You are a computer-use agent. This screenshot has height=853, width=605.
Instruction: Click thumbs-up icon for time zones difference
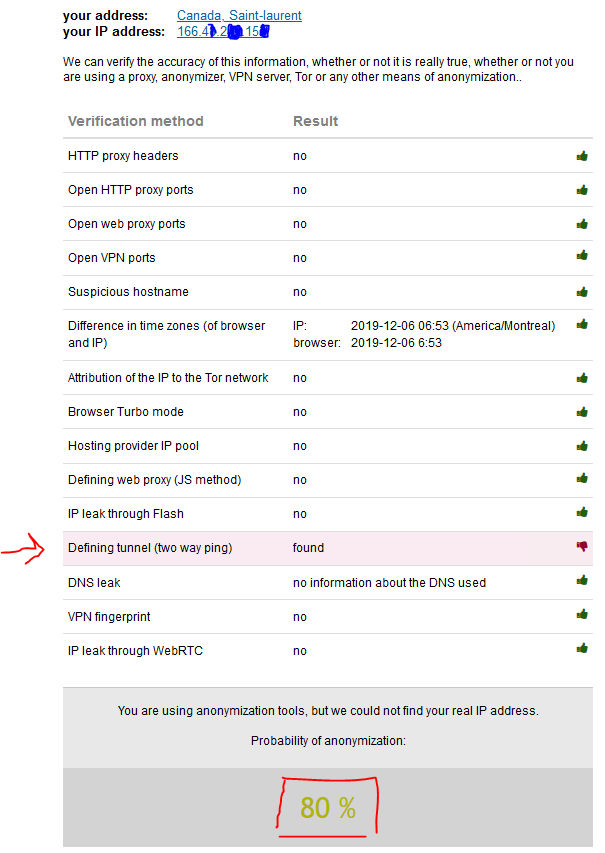[582, 324]
